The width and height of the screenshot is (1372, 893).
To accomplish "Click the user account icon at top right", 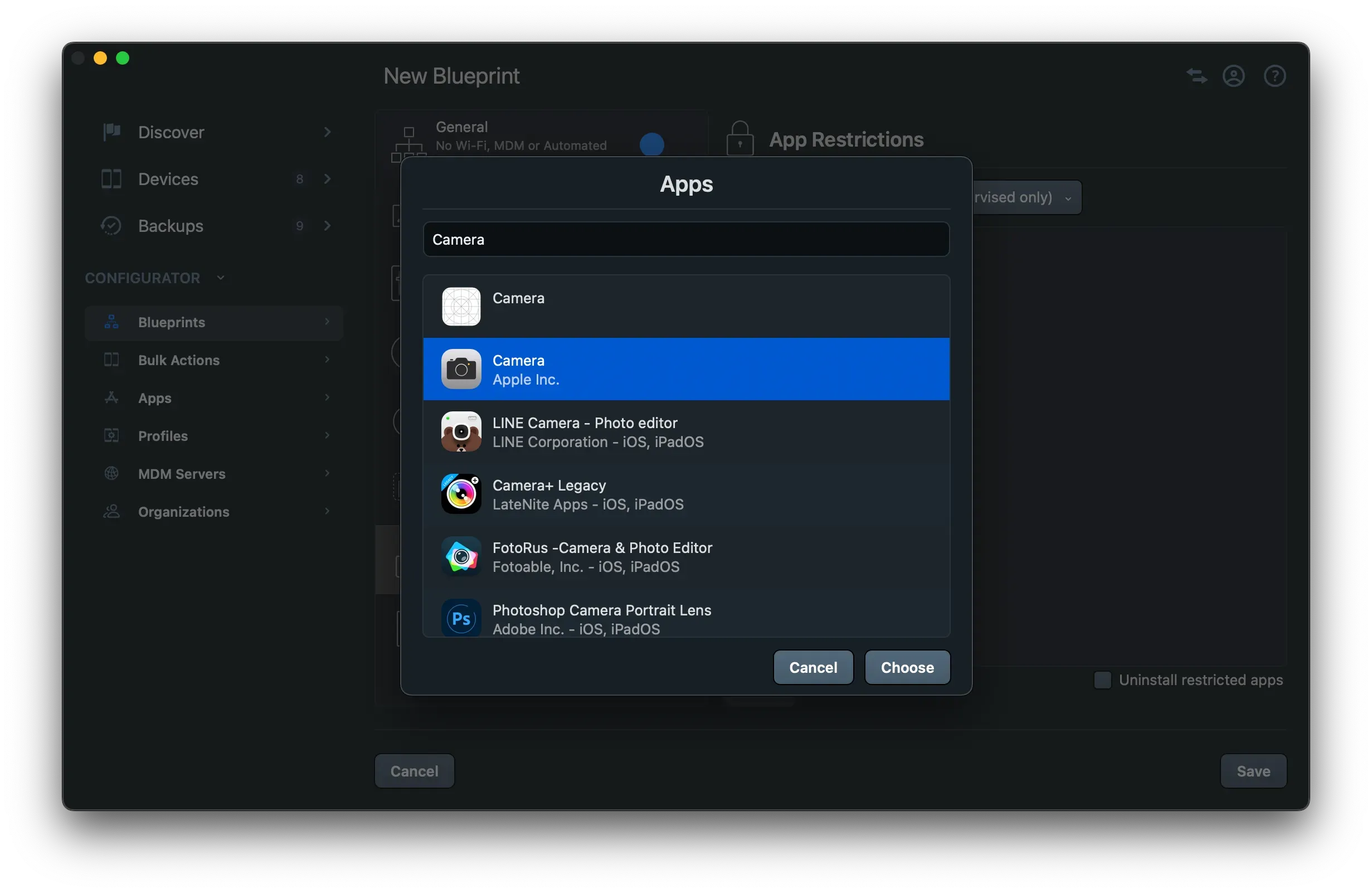I will coord(1233,75).
